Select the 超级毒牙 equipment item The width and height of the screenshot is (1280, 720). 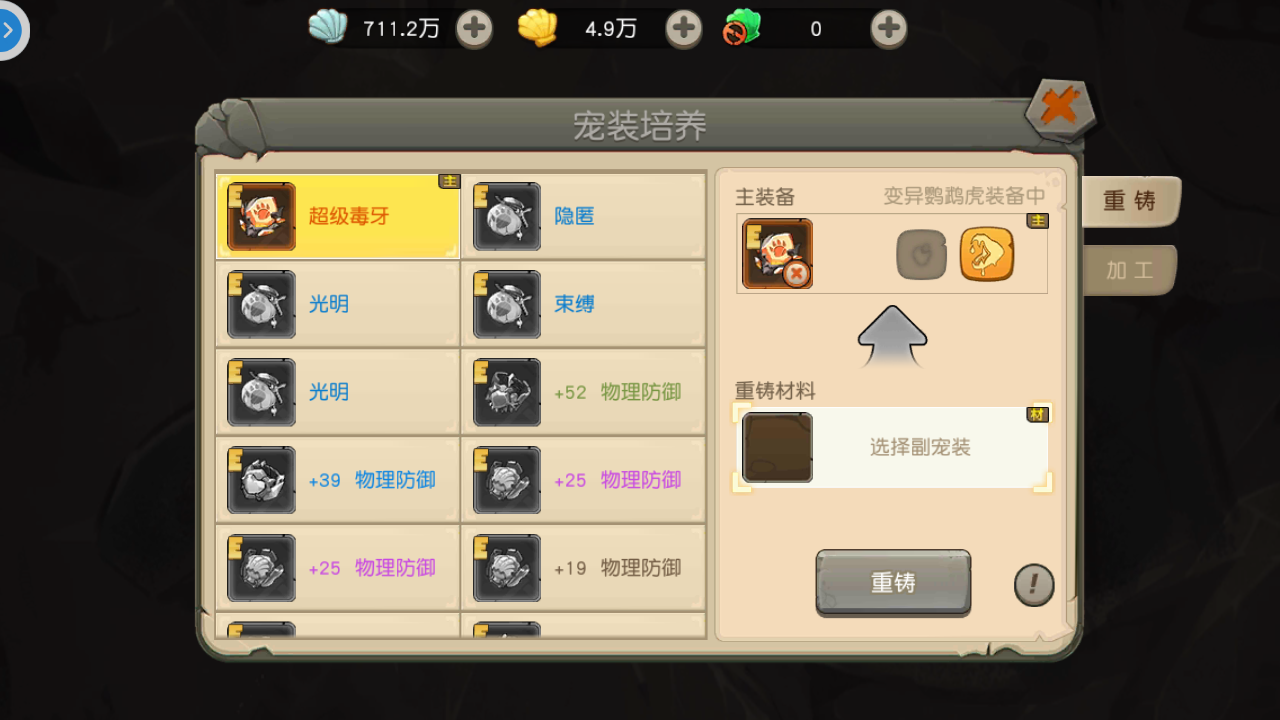coord(338,216)
